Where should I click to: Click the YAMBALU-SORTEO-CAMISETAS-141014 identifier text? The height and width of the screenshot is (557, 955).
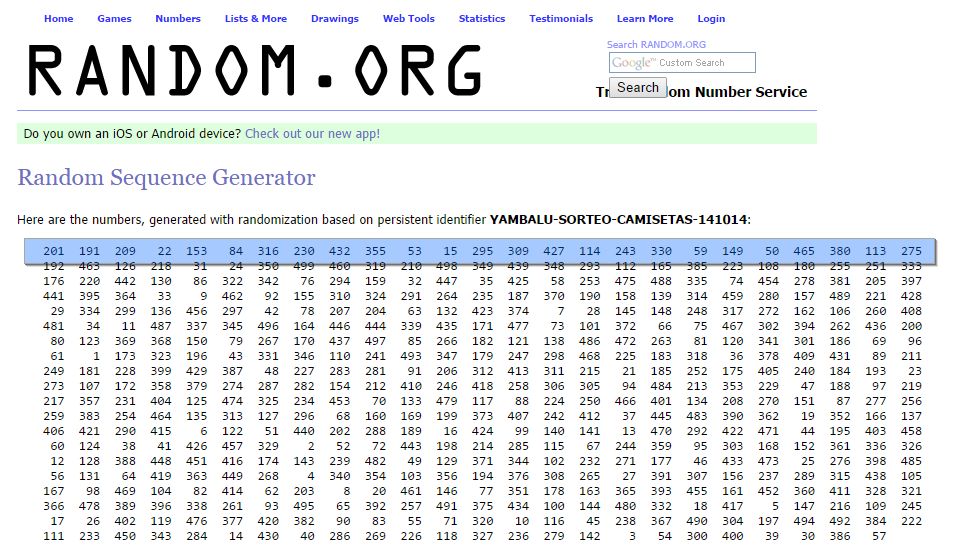tap(619, 219)
